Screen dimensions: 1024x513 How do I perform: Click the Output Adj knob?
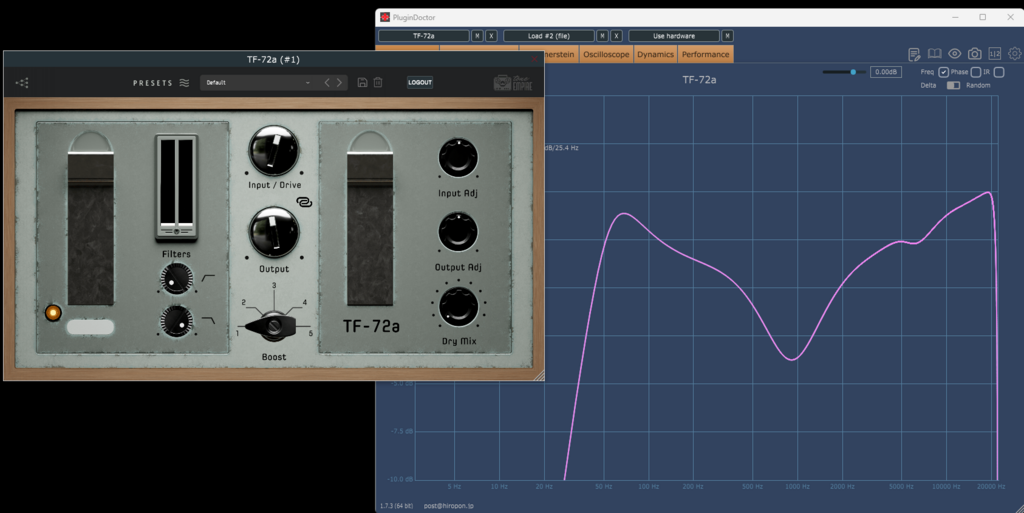point(458,232)
